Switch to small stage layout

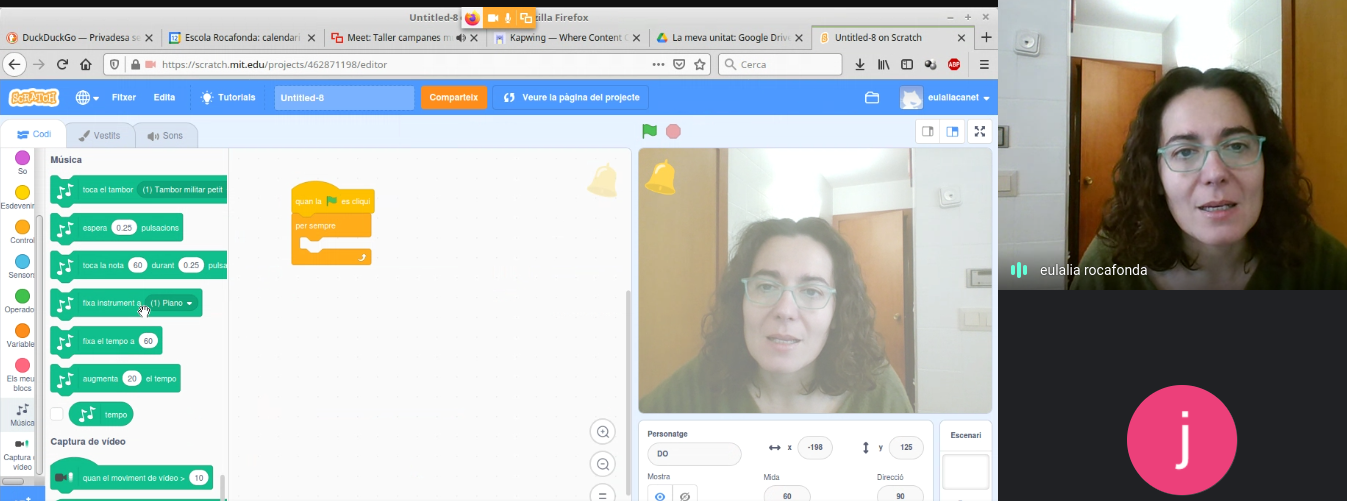[927, 131]
